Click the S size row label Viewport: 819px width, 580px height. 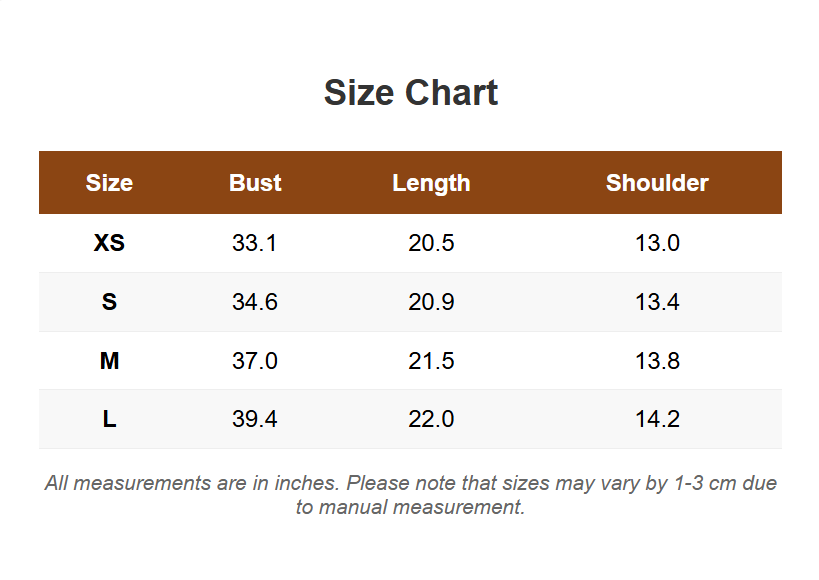pos(109,302)
